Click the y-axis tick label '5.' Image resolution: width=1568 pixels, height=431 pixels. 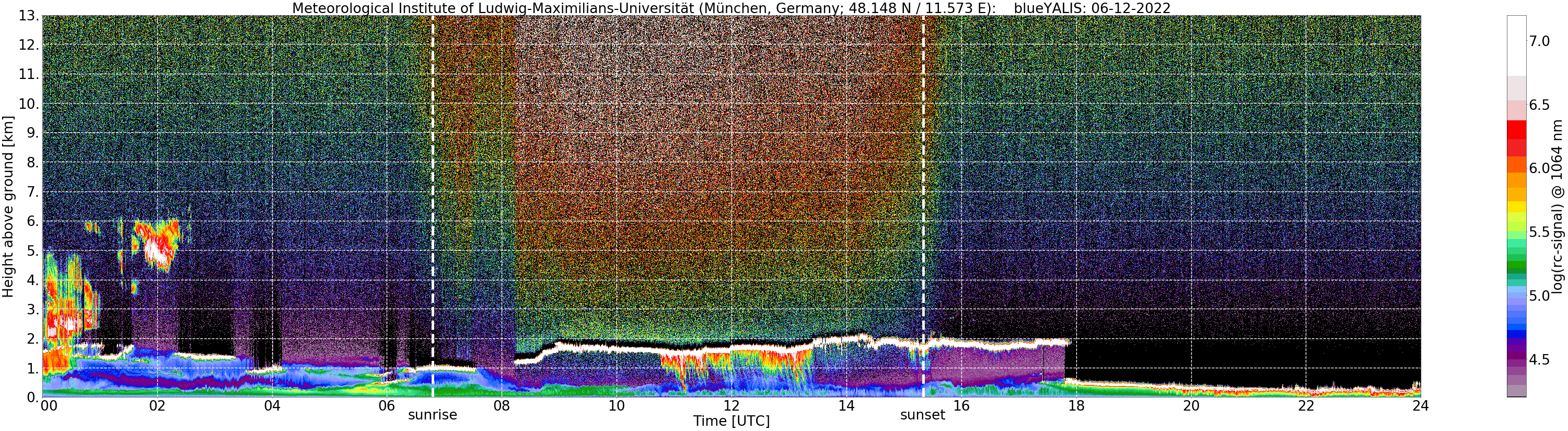tap(33, 251)
